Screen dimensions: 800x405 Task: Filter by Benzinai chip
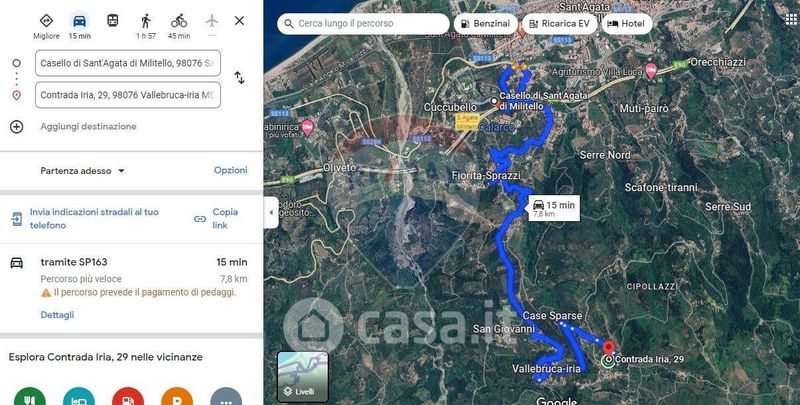coord(485,23)
